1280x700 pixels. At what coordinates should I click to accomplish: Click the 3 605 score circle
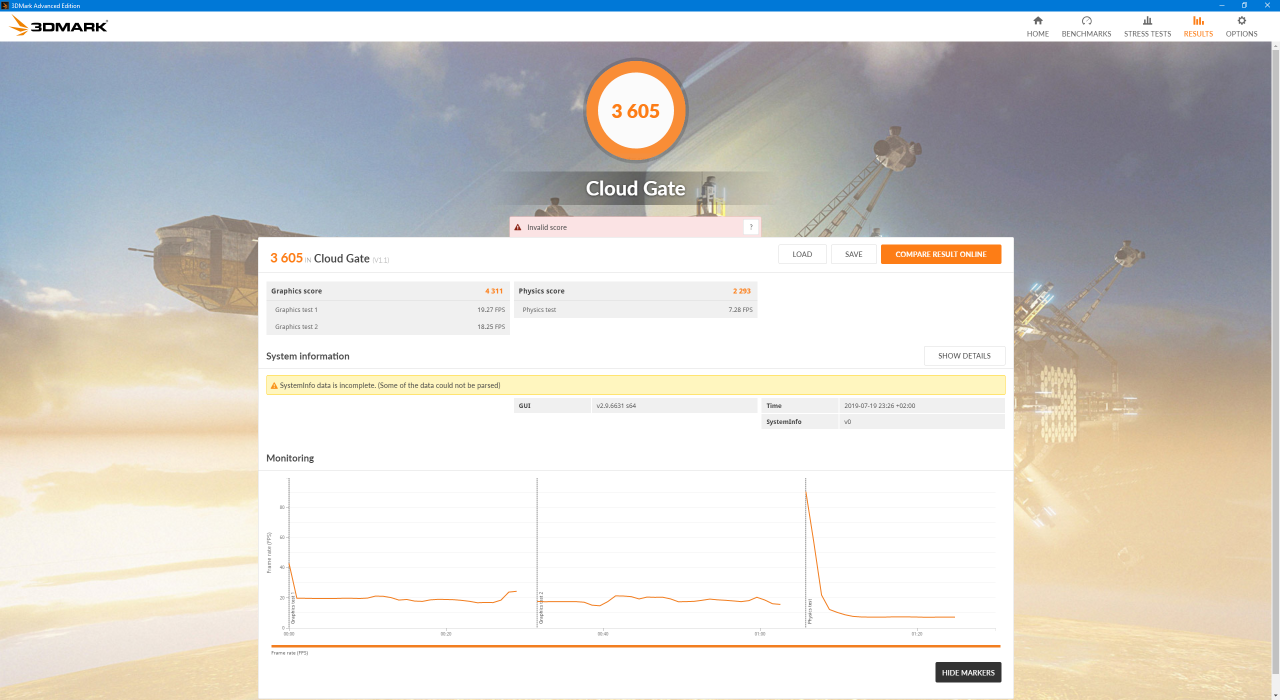[636, 111]
